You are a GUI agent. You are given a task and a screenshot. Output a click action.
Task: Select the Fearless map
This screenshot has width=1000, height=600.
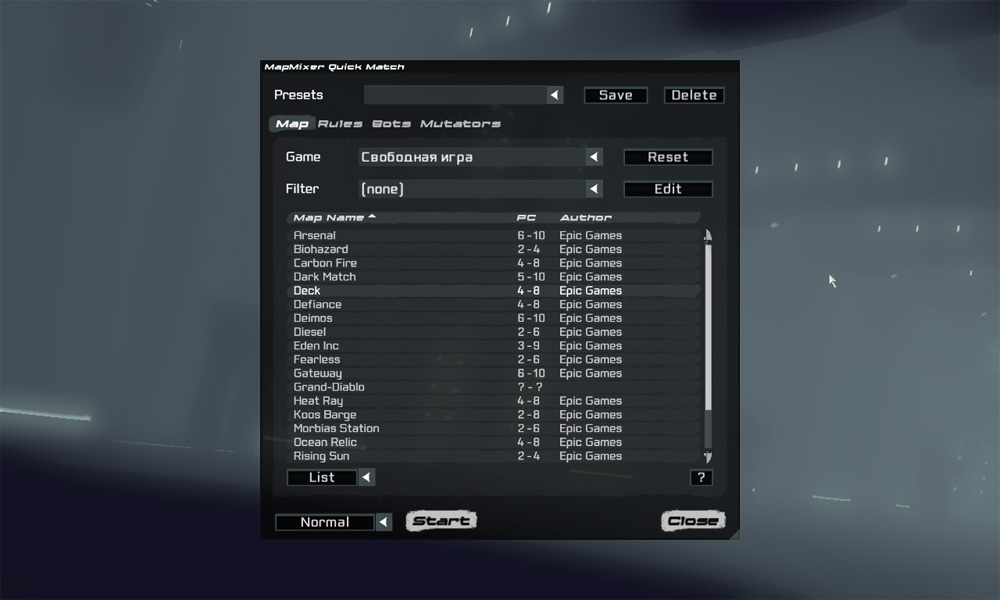pyautogui.click(x=494, y=360)
